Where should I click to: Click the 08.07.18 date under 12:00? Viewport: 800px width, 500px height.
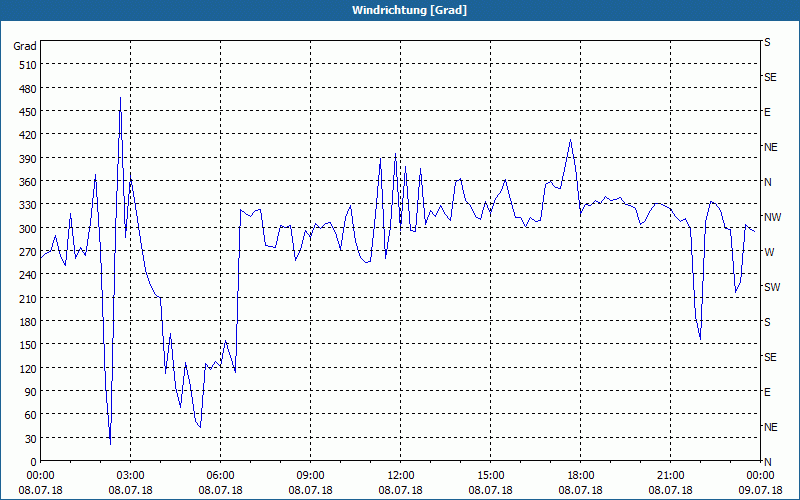(x=401, y=490)
